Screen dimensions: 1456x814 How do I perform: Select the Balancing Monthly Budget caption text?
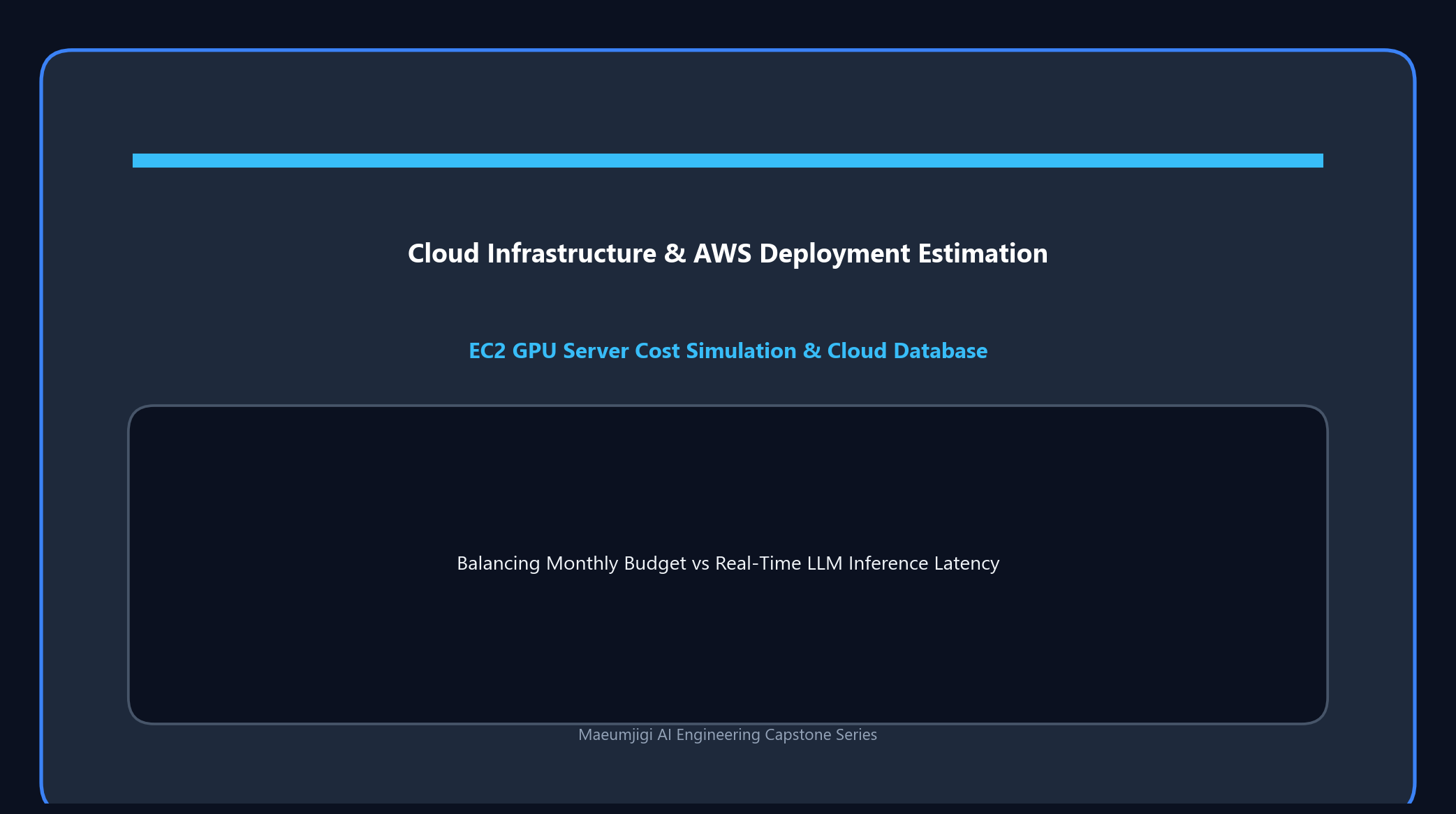tap(728, 563)
